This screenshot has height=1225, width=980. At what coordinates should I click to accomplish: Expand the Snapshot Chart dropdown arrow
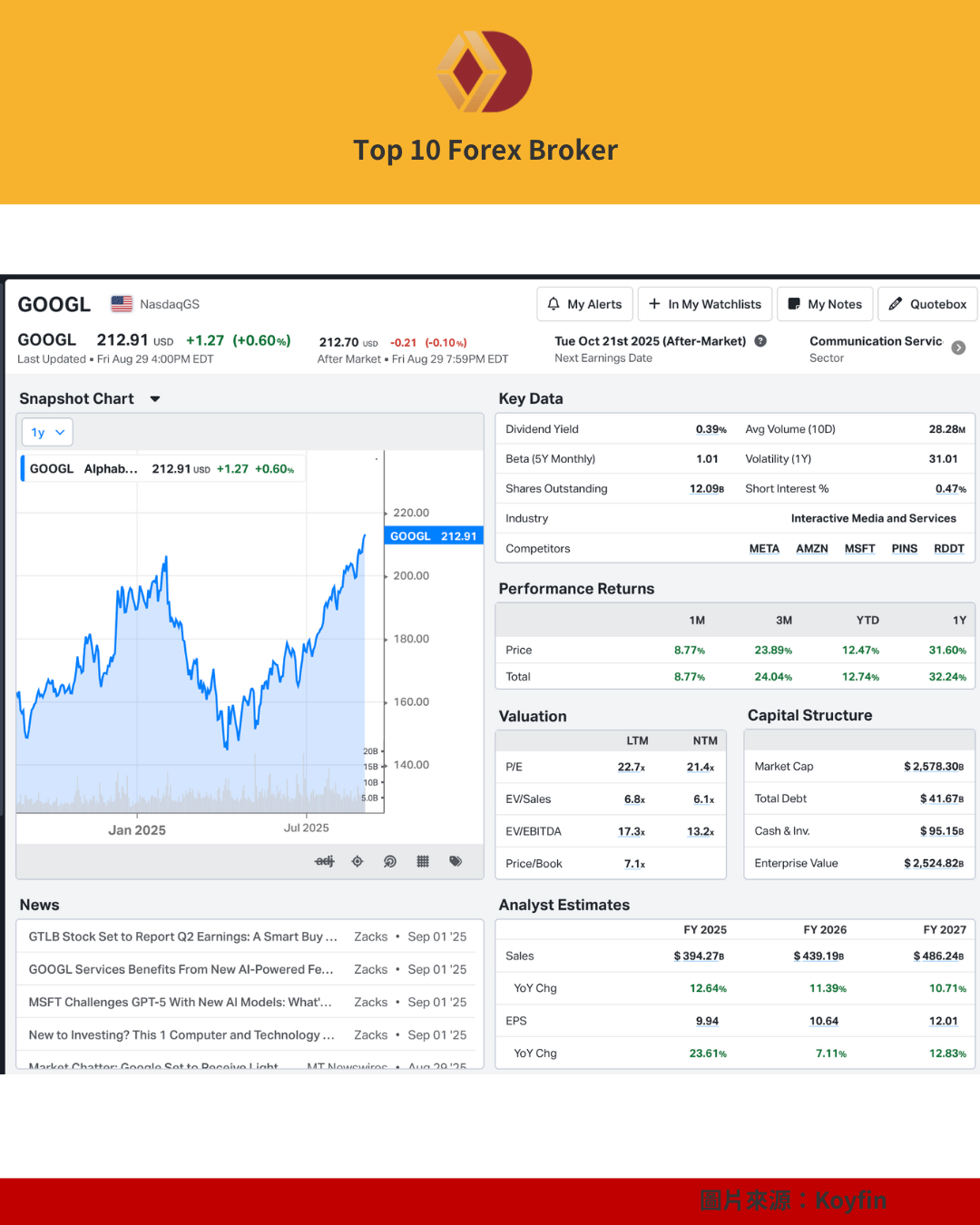(155, 398)
